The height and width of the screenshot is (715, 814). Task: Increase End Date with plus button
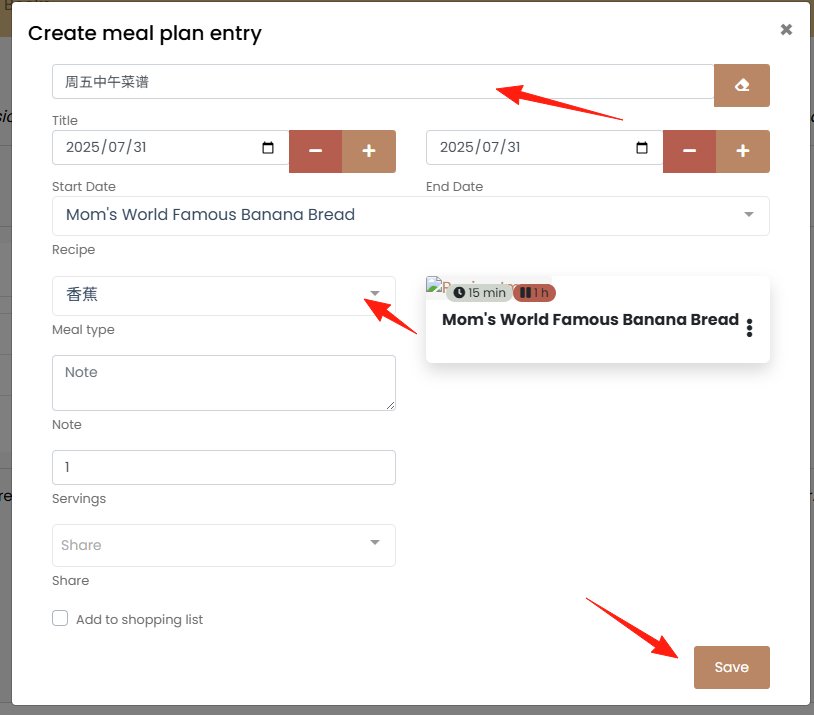tap(742, 151)
